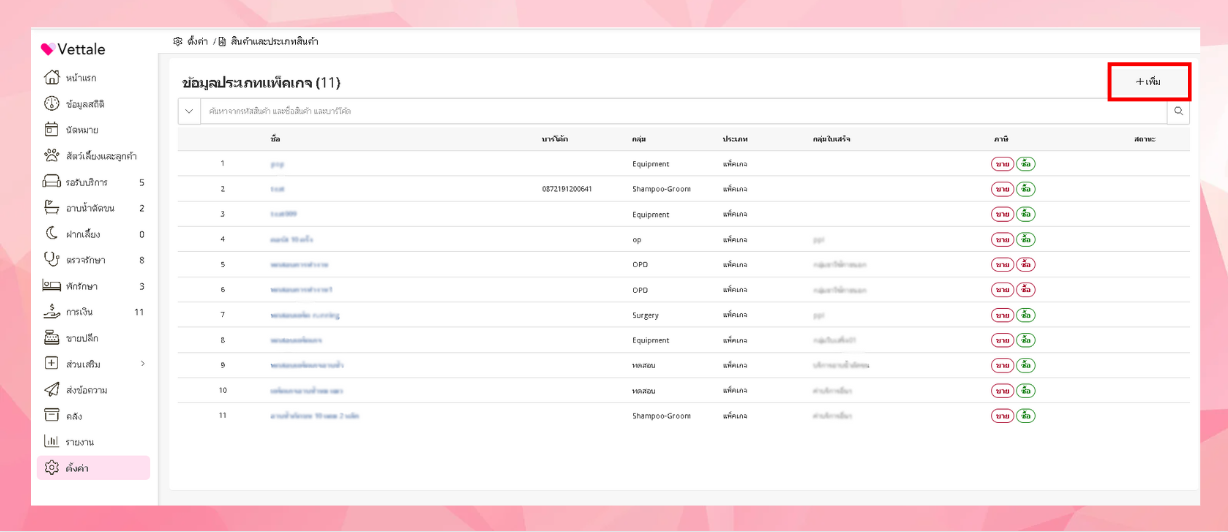
Task: Open the อาบน้ำตัดขน bathtub icon
Action: [52, 208]
